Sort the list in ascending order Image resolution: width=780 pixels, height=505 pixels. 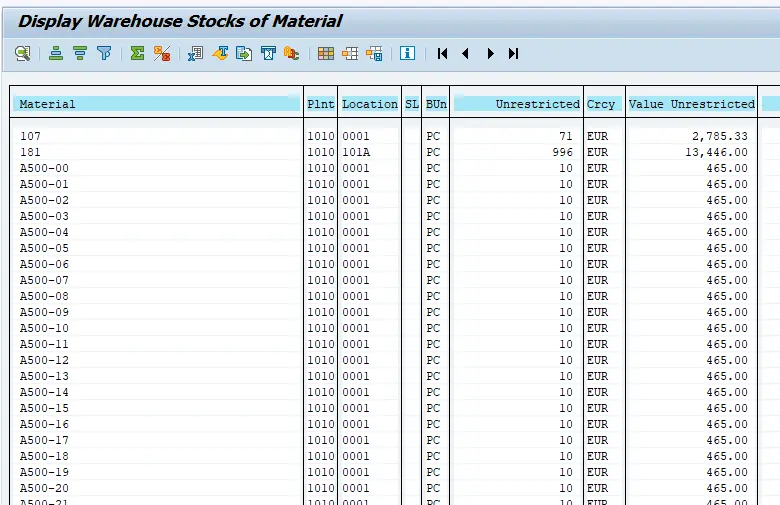[x=56, y=54]
